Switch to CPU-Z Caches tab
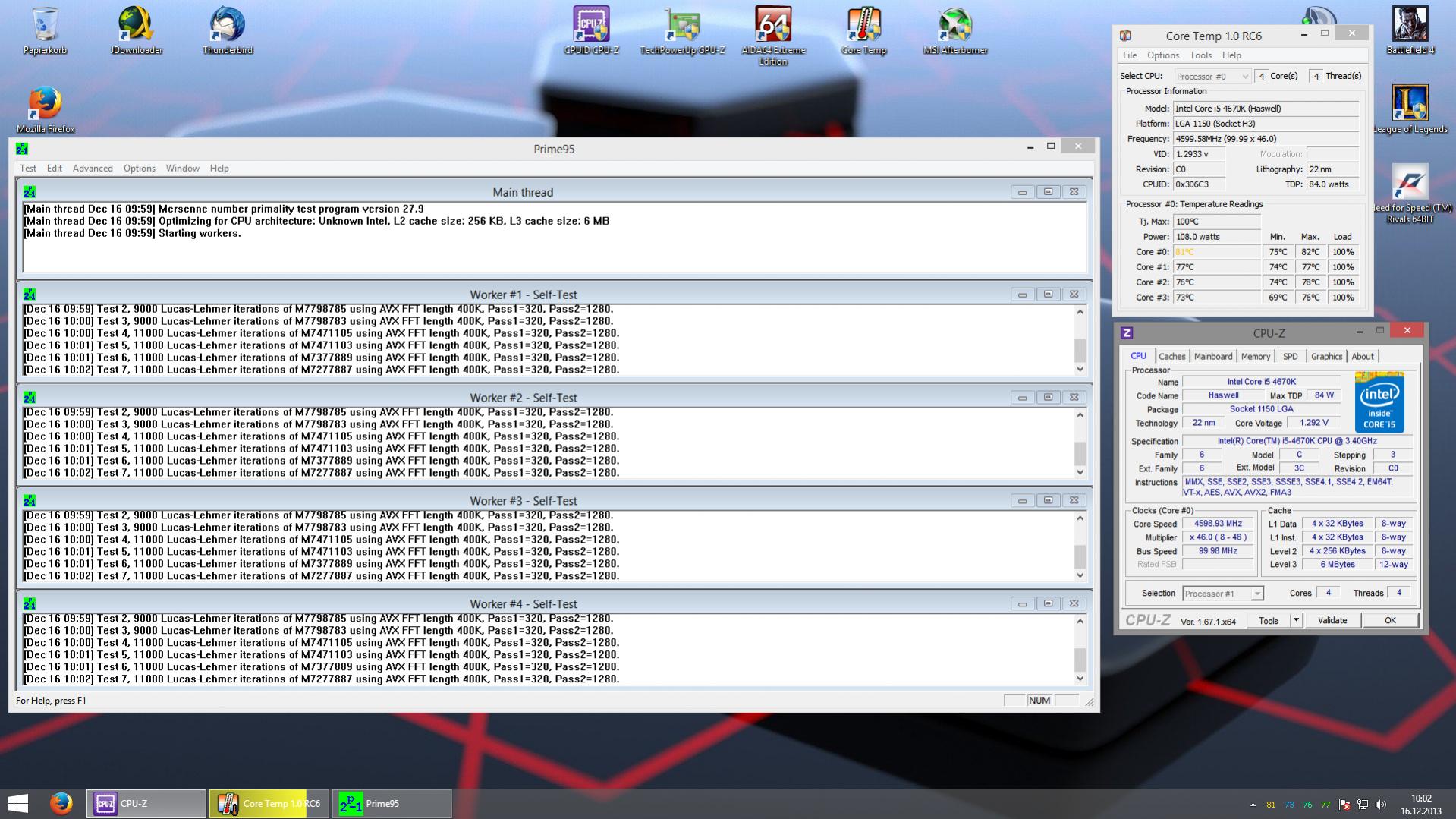The image size is (1456, 819). (x=1171, y=357)
